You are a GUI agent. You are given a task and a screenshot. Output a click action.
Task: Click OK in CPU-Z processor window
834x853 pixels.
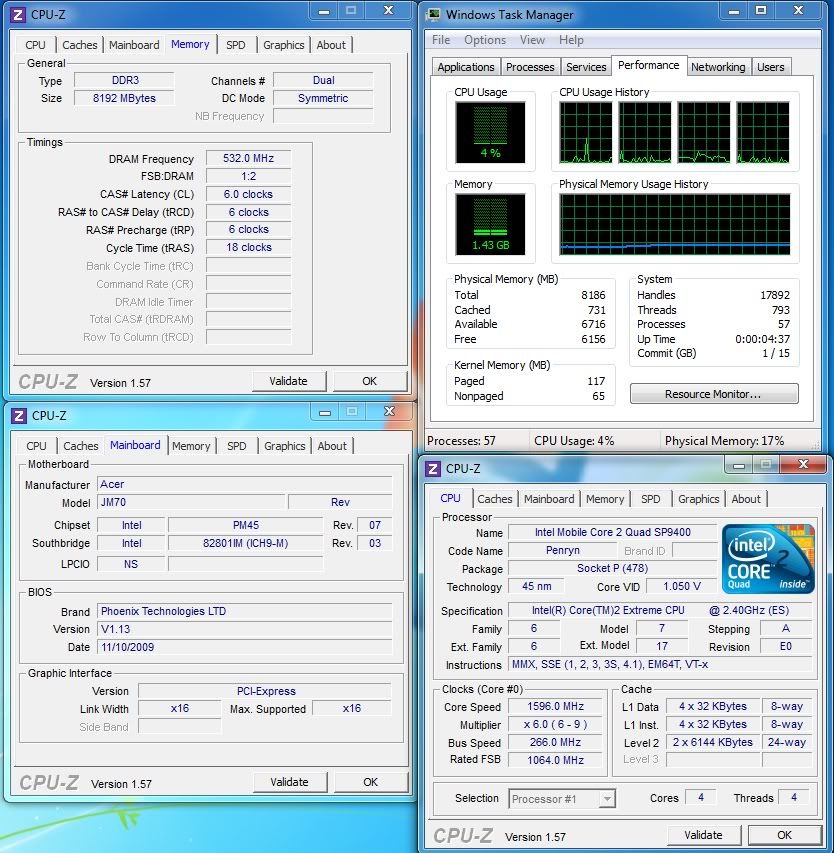[x=784, y=835]
